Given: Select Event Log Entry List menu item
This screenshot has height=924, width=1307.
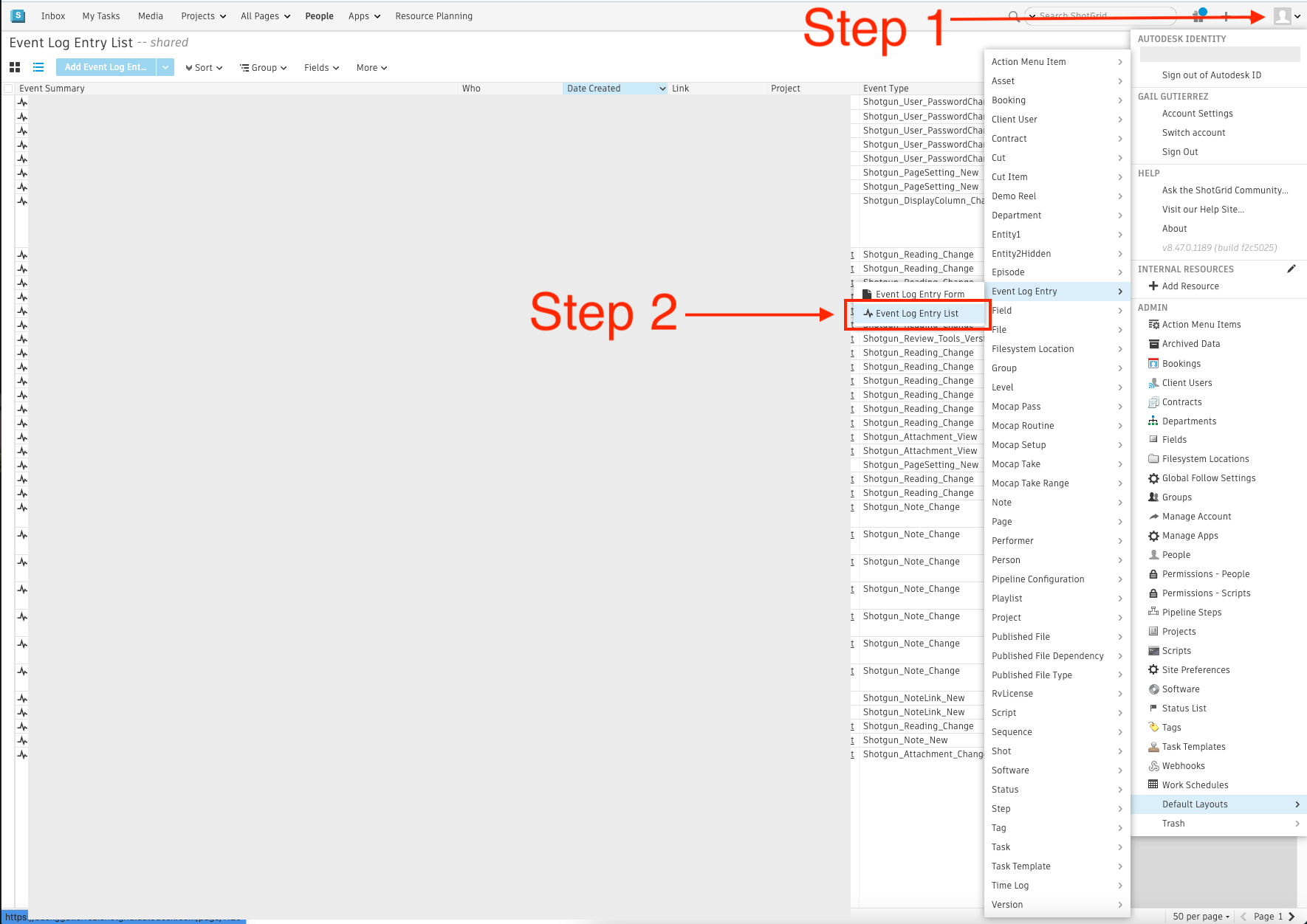Looking at the screenshot, I should tap(918, 314).
